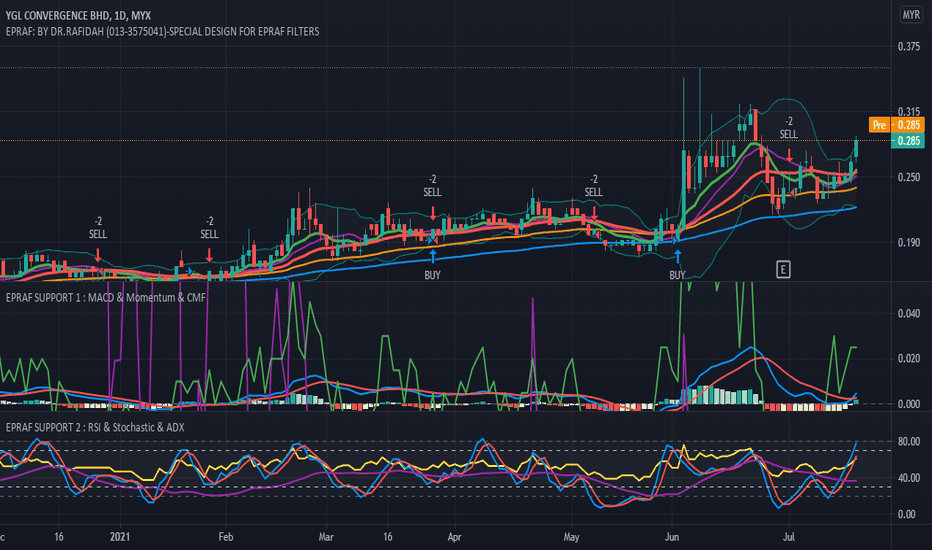Click the SELL arrow in mid December
Screen dimensions: 932x550
coord(98,256)
